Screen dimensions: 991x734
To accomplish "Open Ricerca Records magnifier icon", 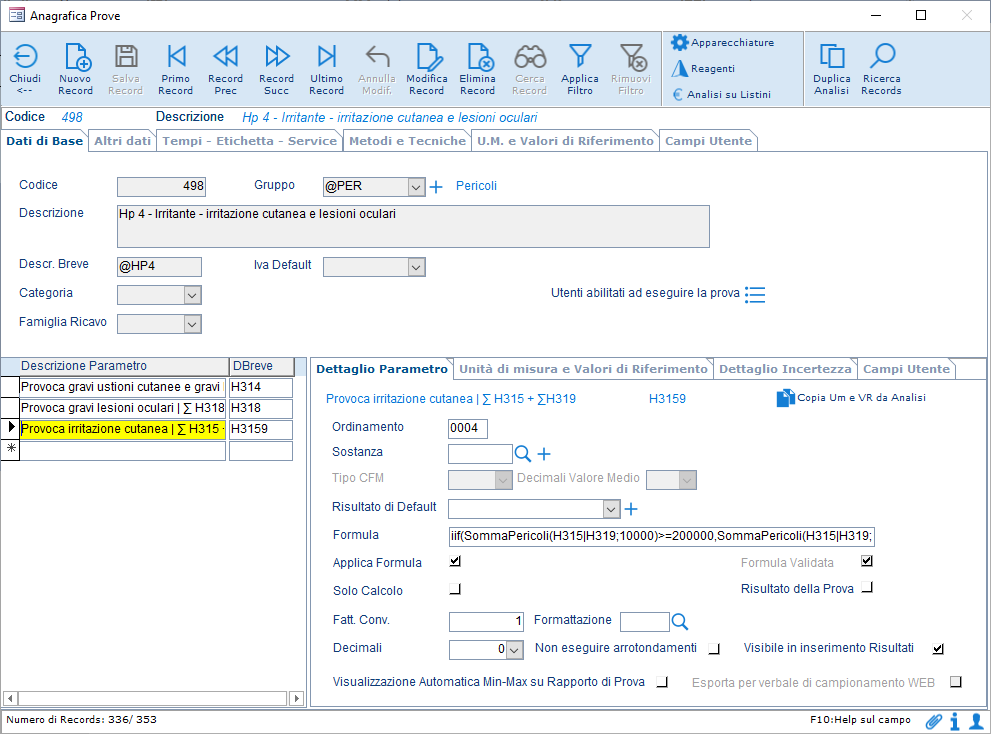I will 882,56.
